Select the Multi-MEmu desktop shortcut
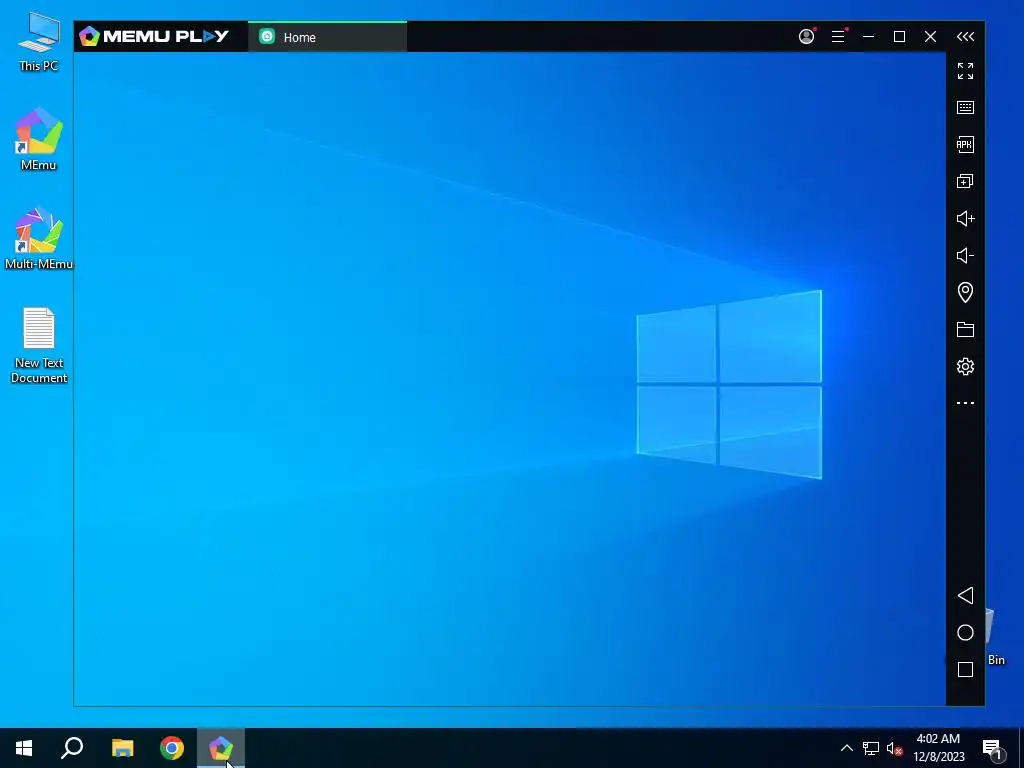 click(x=39, y=238)
